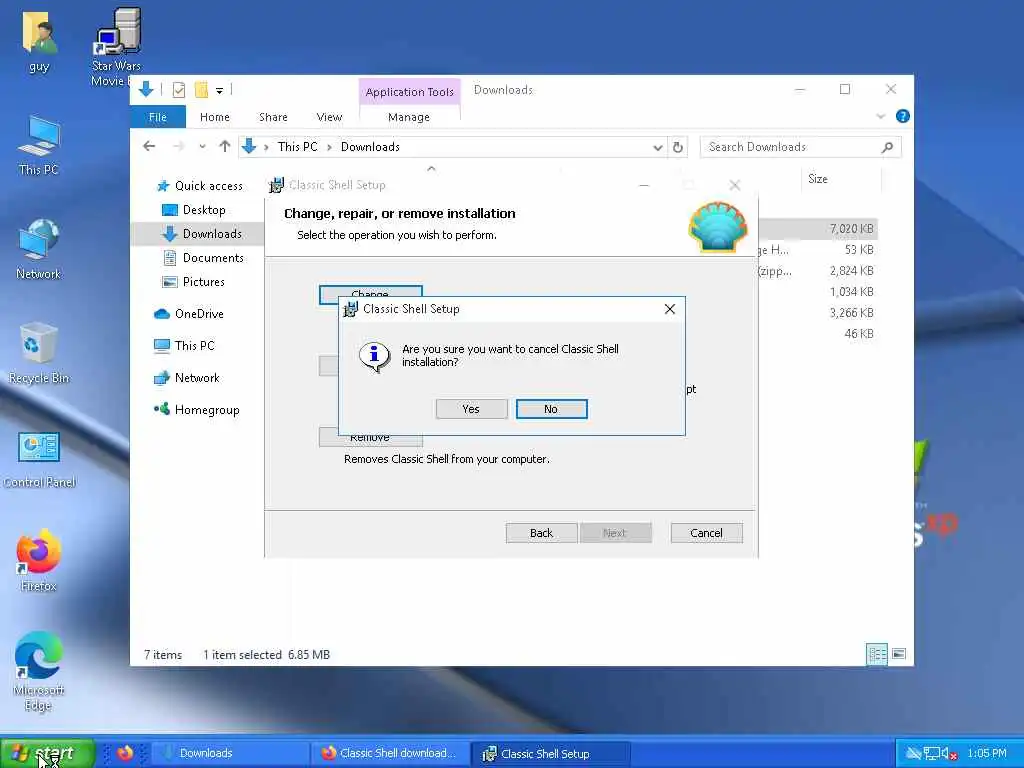Click the search magnifier icon
1024x768 pixels.
point(887,148)
